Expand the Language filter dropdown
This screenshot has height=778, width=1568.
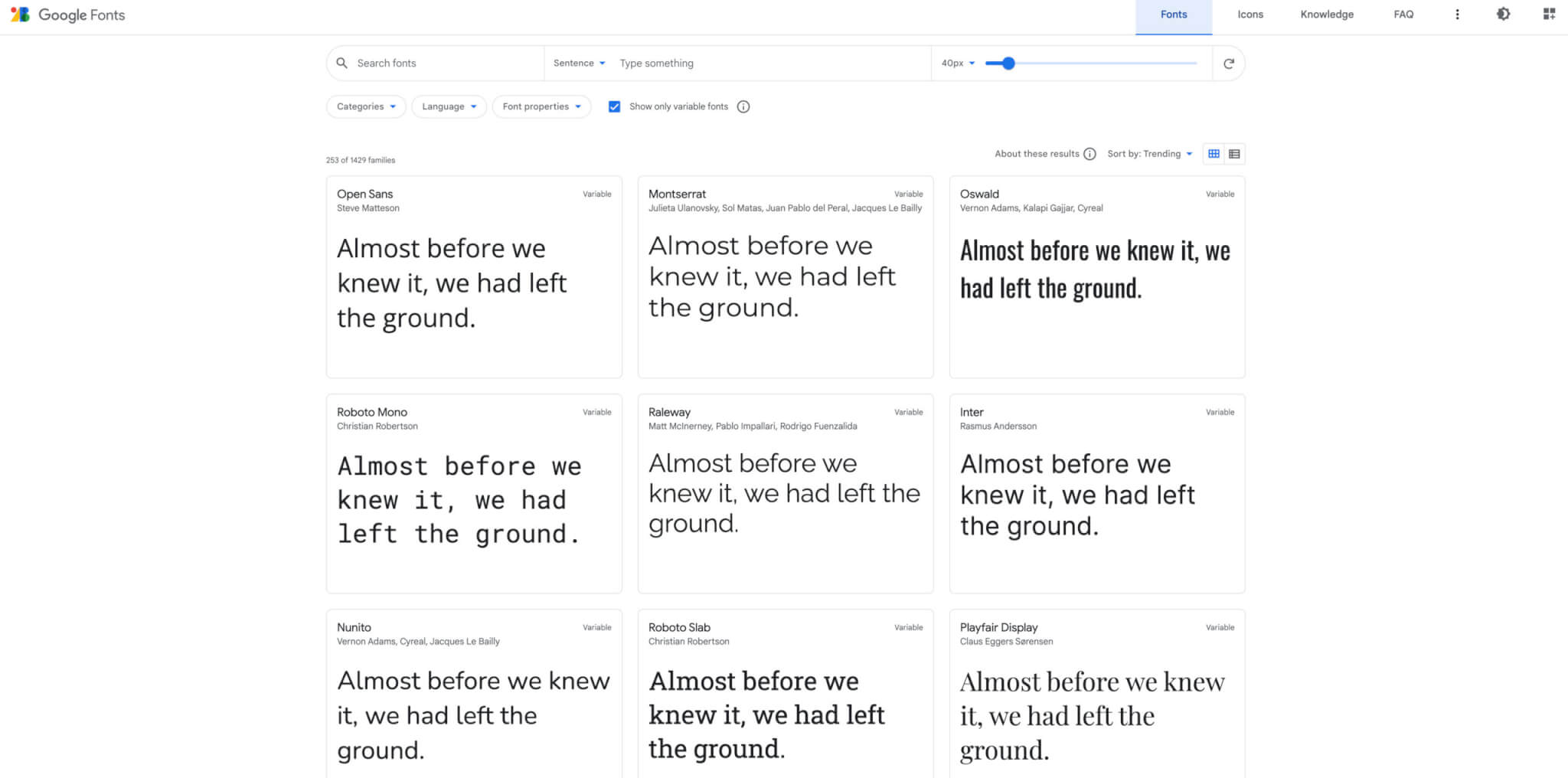click(x=449, y=106)
